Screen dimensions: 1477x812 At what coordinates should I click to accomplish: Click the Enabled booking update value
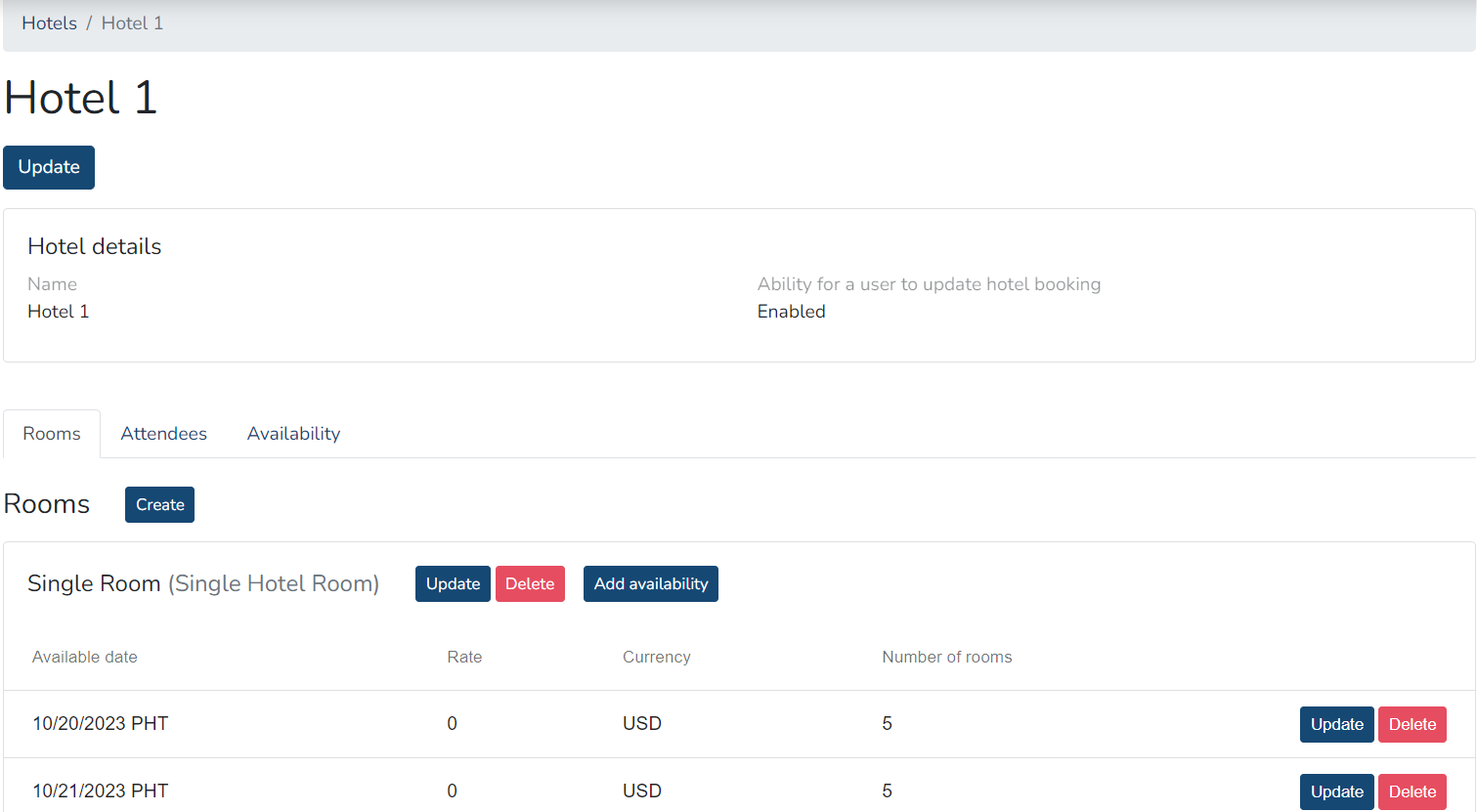coord(791,312)
